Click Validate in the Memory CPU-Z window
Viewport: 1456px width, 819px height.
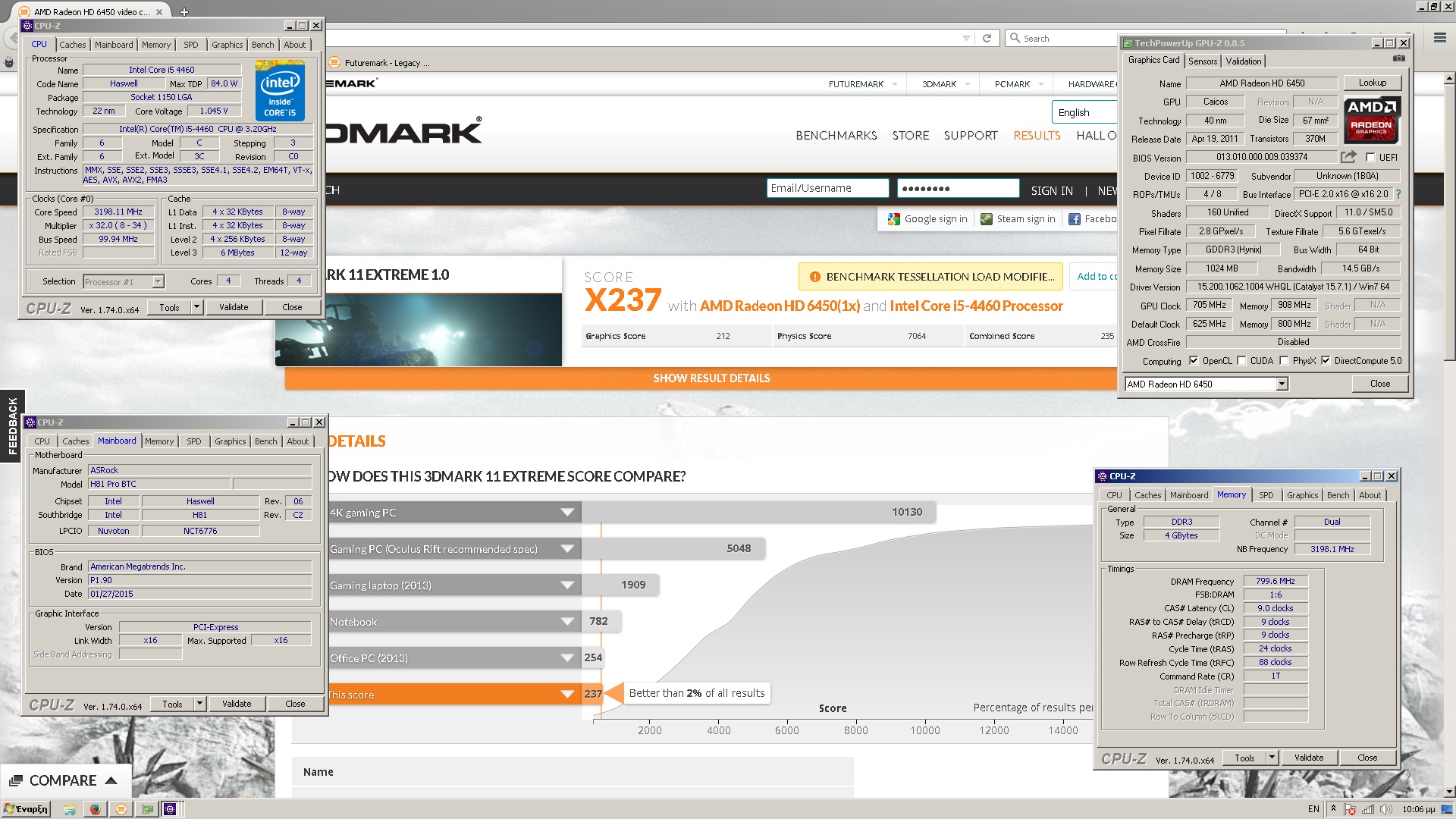(x=1308, y=758)
